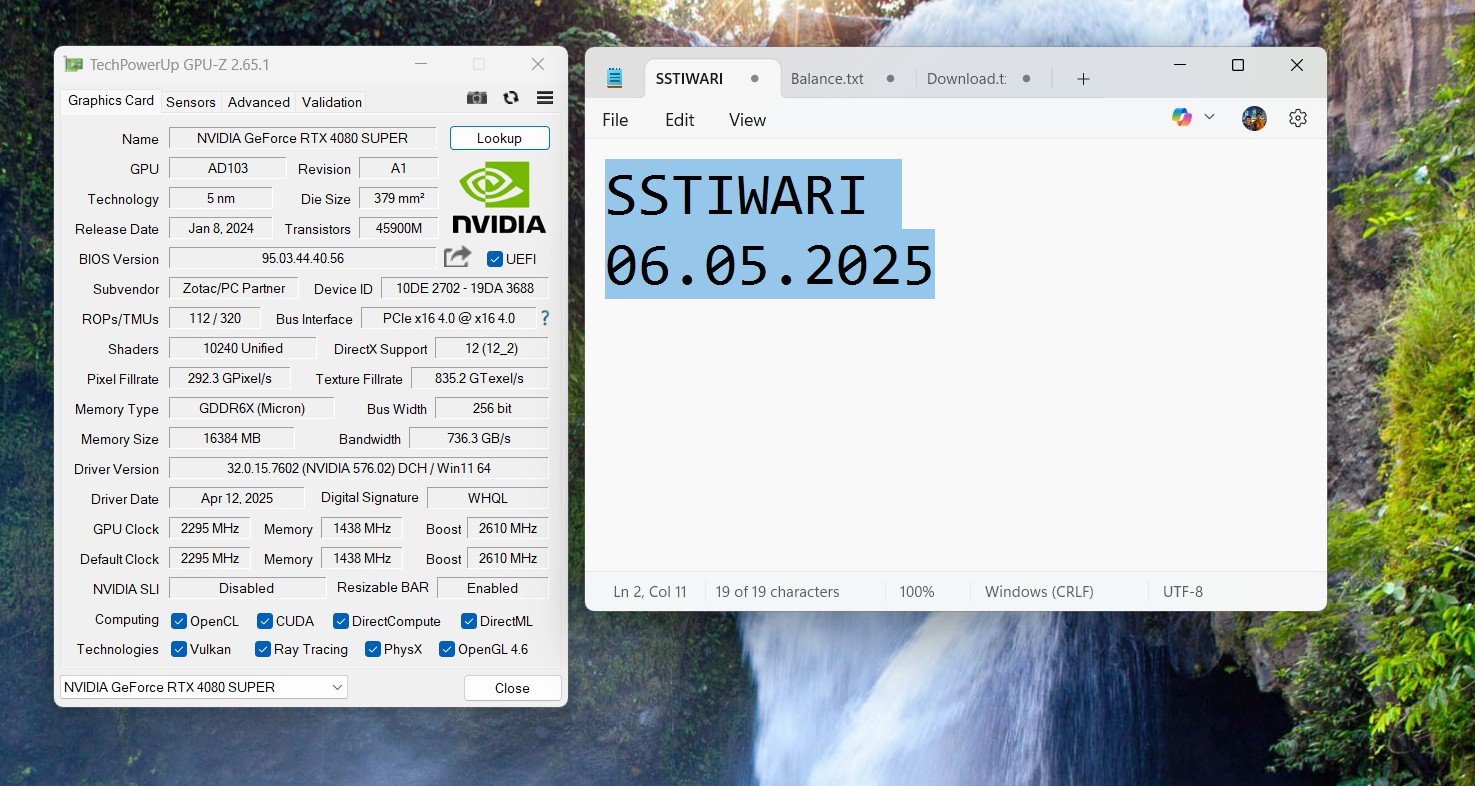This screenshot has width=1475, height=786.
Task: Take a GPU-Z screenshot with camera icon
Action: click(x=477, y=98)
